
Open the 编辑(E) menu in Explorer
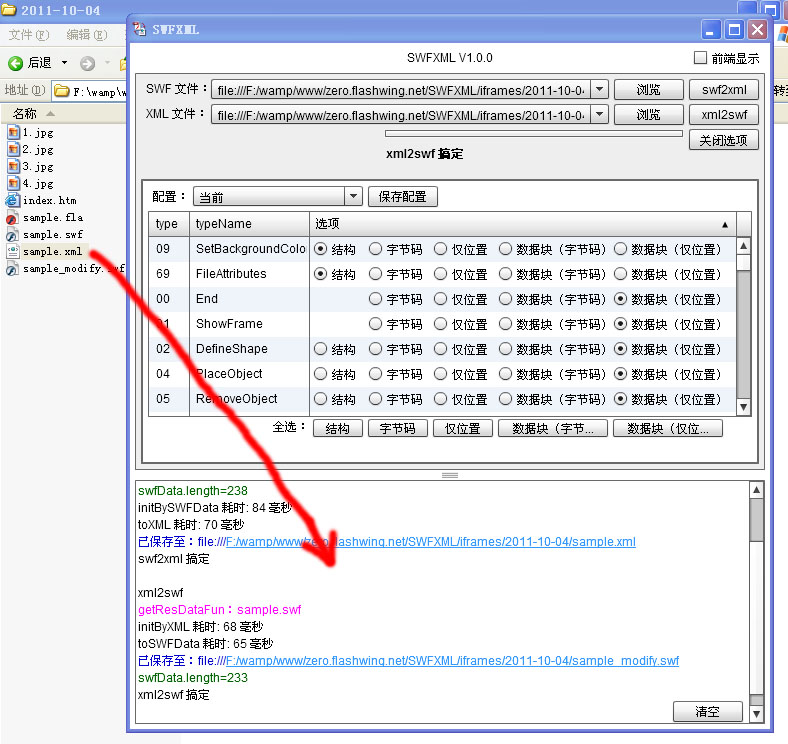(x=87, y=35)
